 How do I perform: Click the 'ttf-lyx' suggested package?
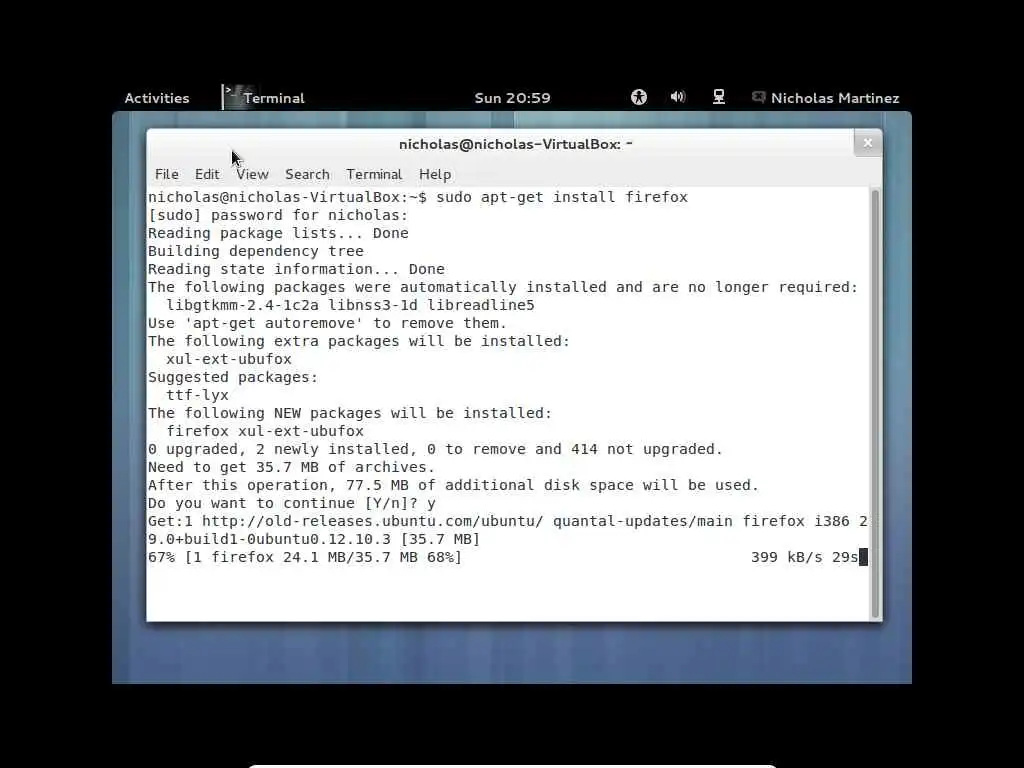pyautogui.click(x=197, y=395)
